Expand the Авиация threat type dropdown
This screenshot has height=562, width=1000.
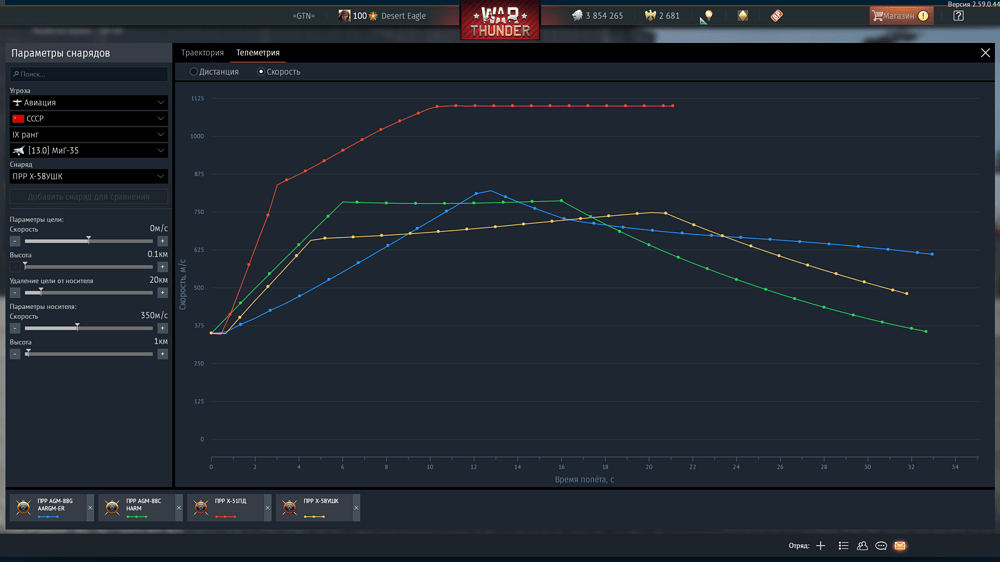coord(89,102)
